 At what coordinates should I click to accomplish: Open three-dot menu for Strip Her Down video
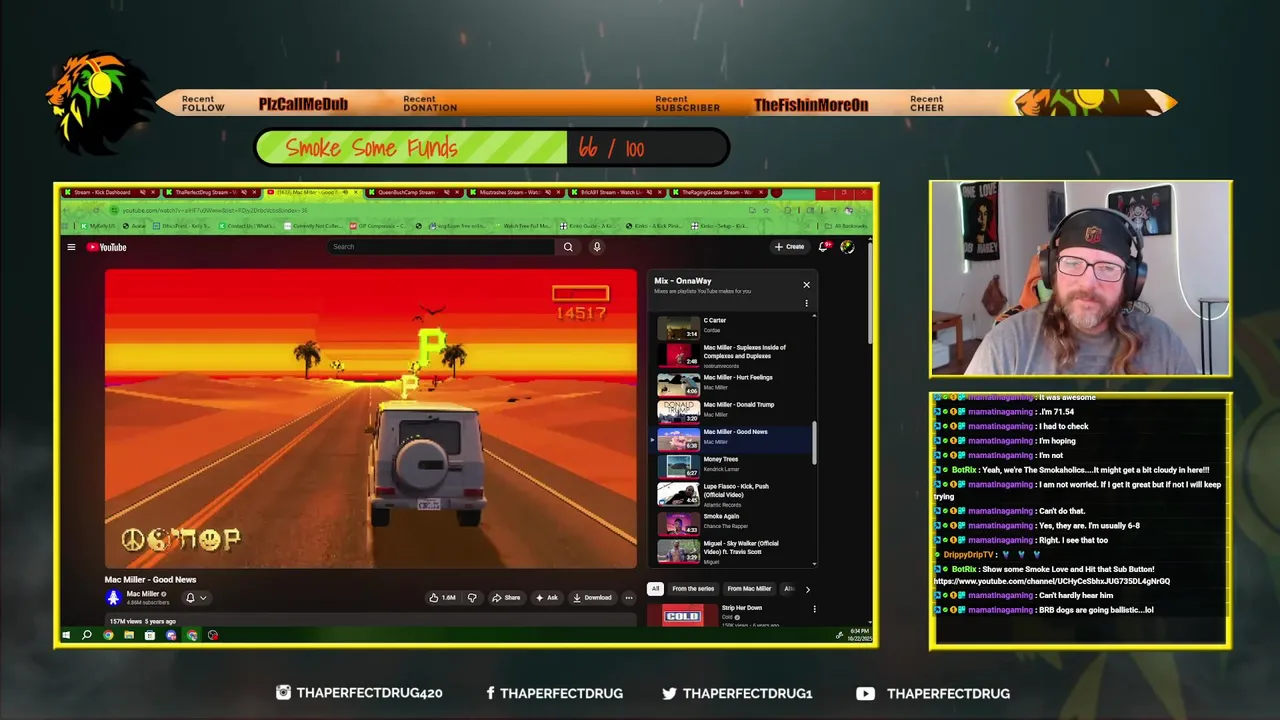814,608
